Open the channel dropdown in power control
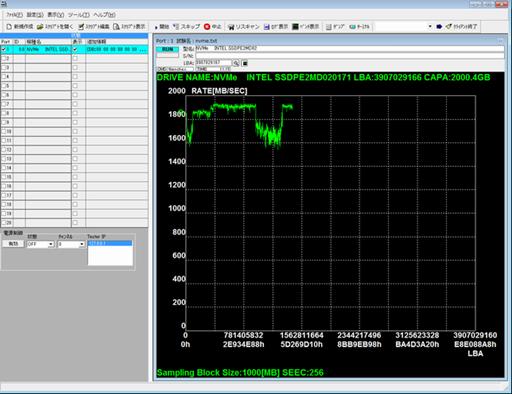512x394 pixels. coord(82,244)
